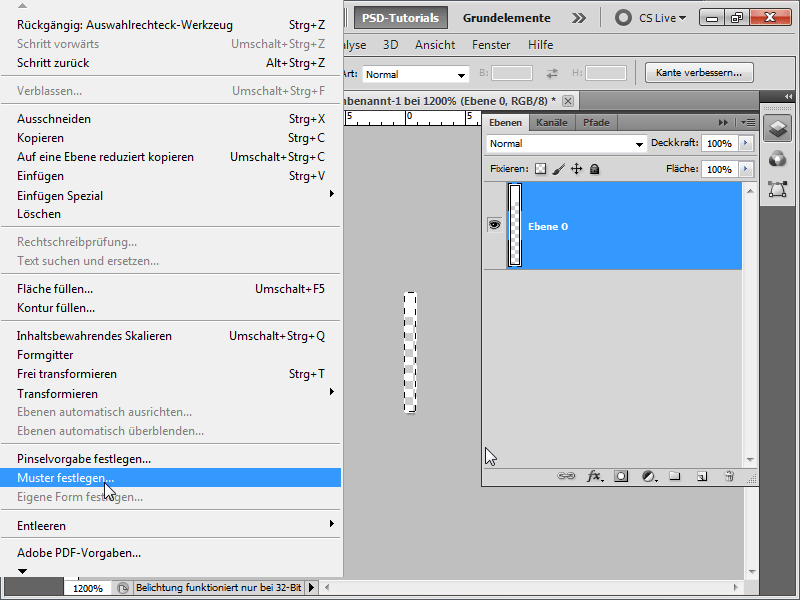Viewport: 800px width, 600px height.
Task: Open Fläche slider arrow
Action: [x=745, y=169]
